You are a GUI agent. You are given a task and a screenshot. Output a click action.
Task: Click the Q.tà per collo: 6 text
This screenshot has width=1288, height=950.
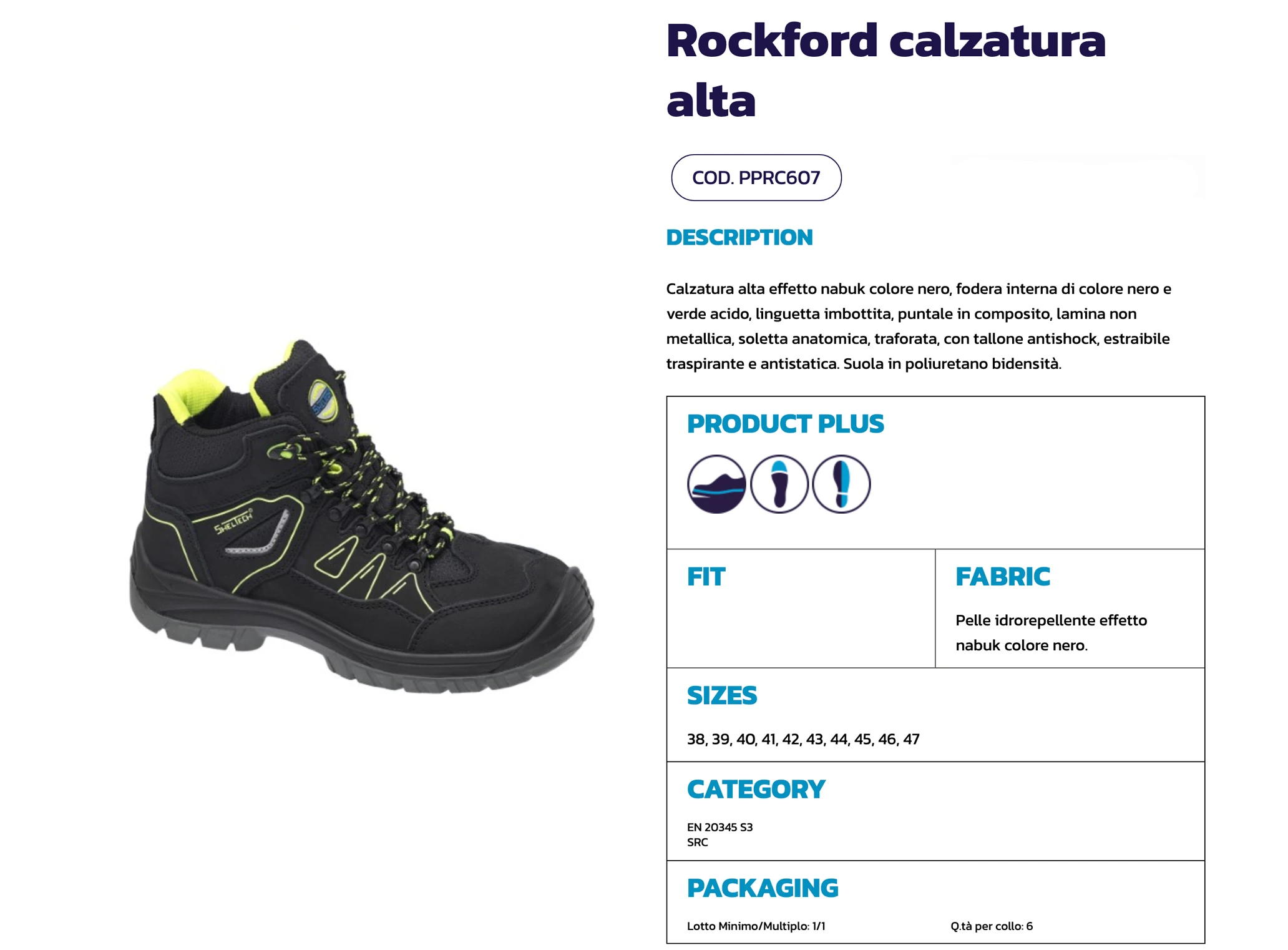pos(992,926)
